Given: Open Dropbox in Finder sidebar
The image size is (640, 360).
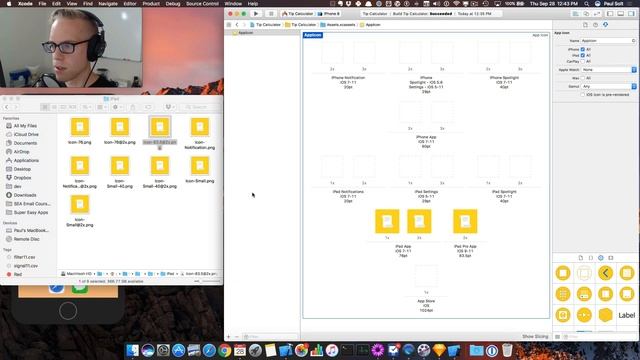Looking at the screenshot, I should point(22,178).
